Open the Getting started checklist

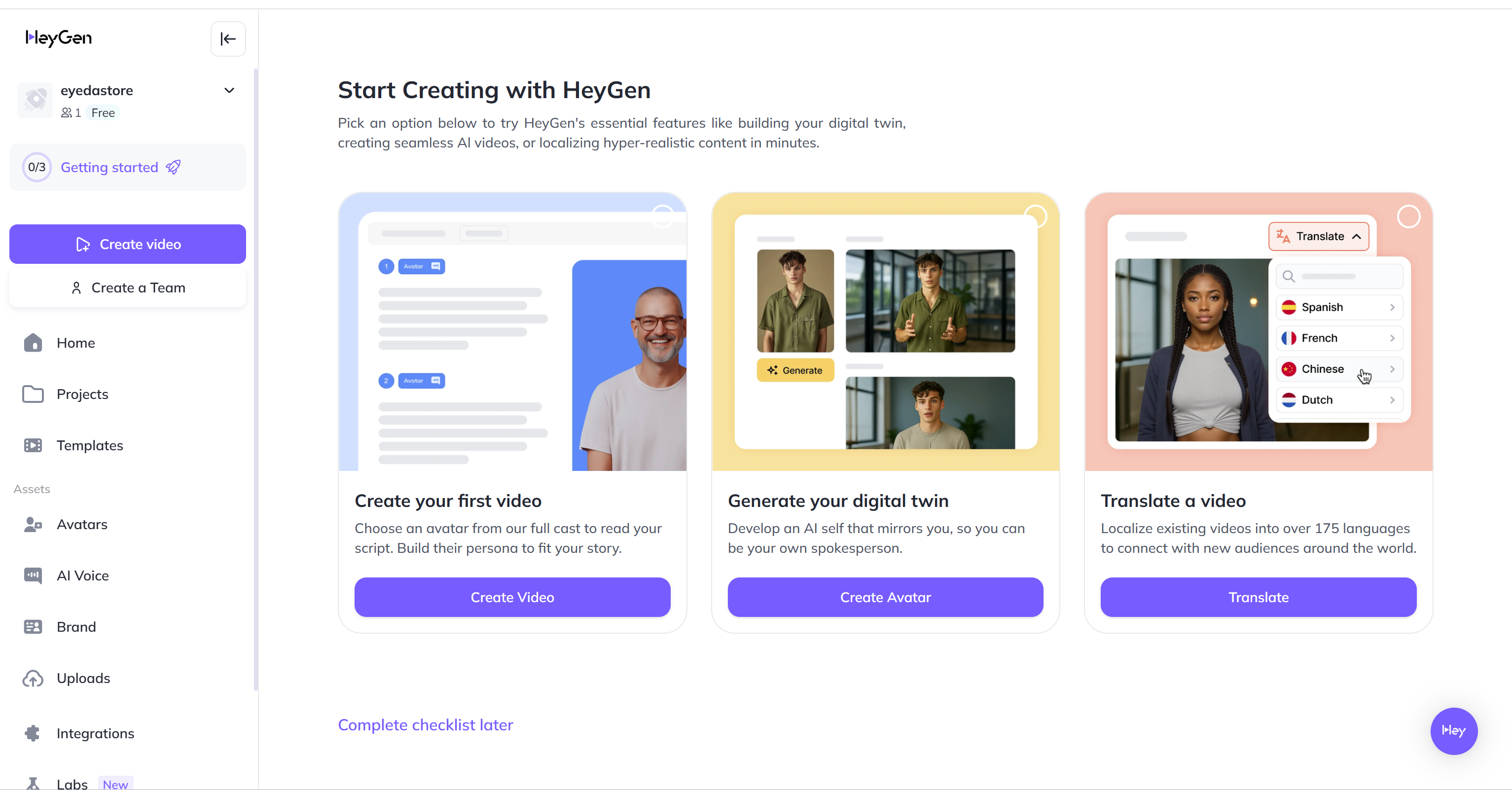point(127,167)
